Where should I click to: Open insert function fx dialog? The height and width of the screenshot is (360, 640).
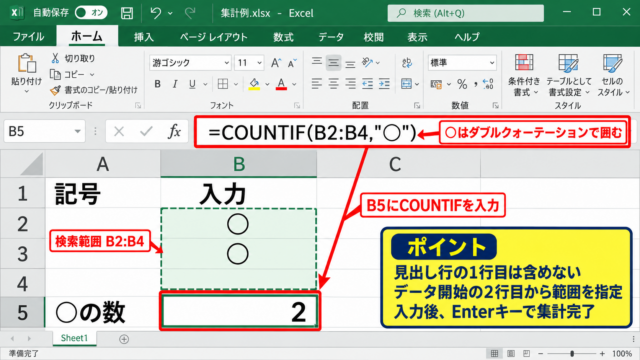[174, 131]
